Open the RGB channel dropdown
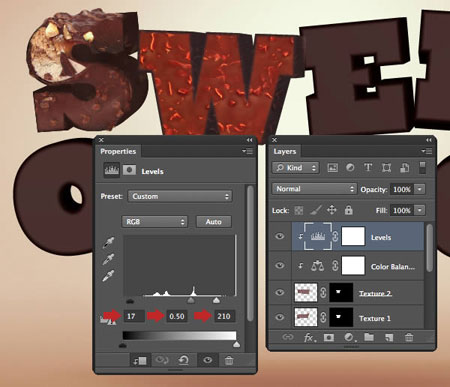This screenshot has width=450, height=387. click(155, 222)
